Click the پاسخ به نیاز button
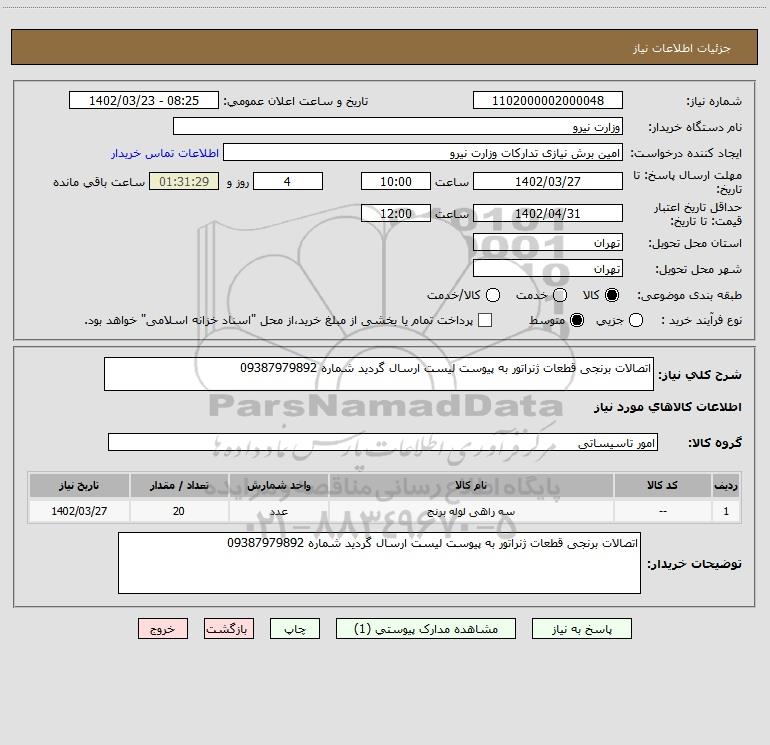The height and width of the screenshot is (745, 770). 582,629
